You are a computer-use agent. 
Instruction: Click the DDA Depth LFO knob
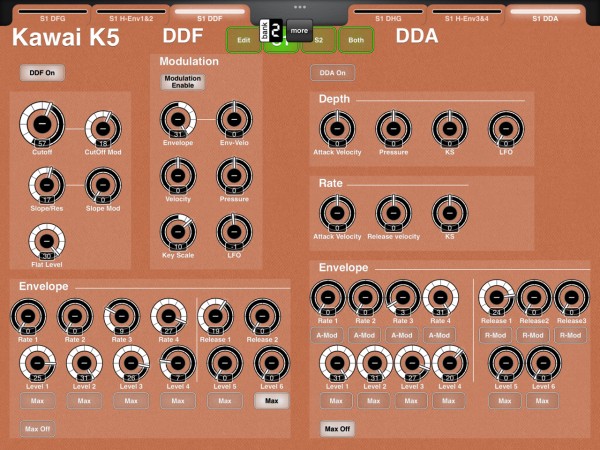click(x=506, y=129)
